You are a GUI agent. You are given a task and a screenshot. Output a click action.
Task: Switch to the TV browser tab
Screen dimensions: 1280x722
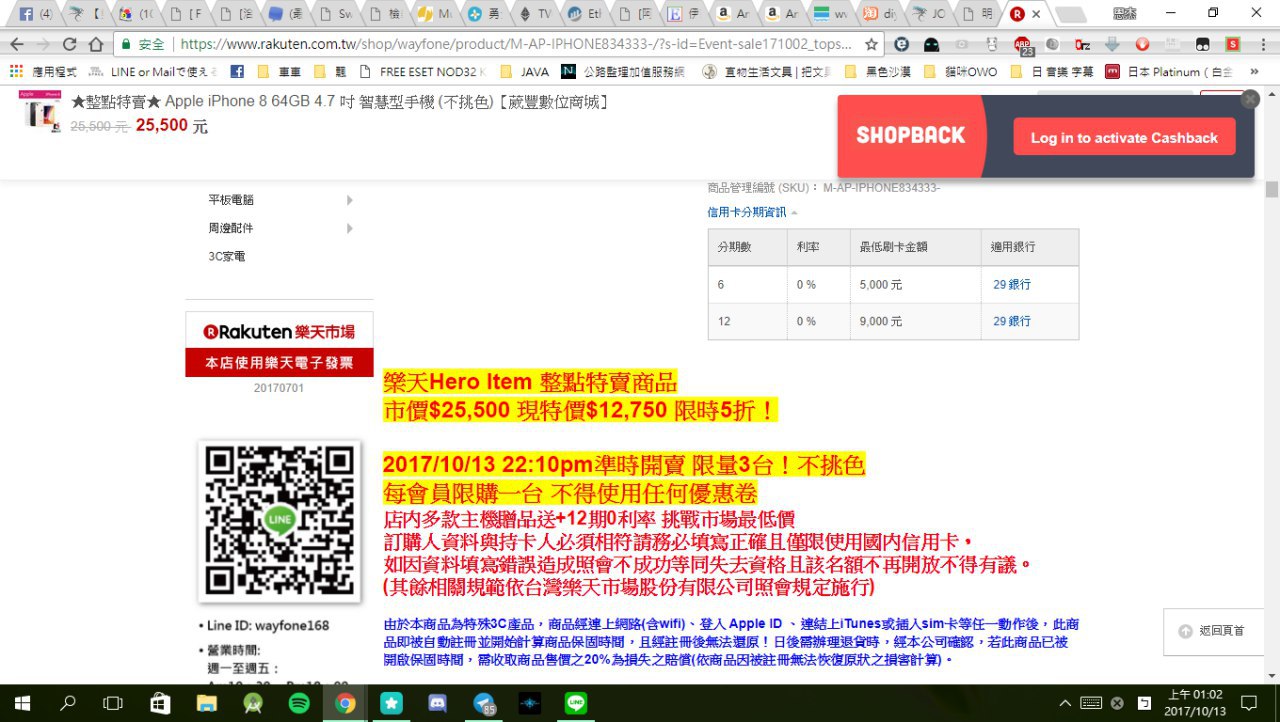(535, 14)
